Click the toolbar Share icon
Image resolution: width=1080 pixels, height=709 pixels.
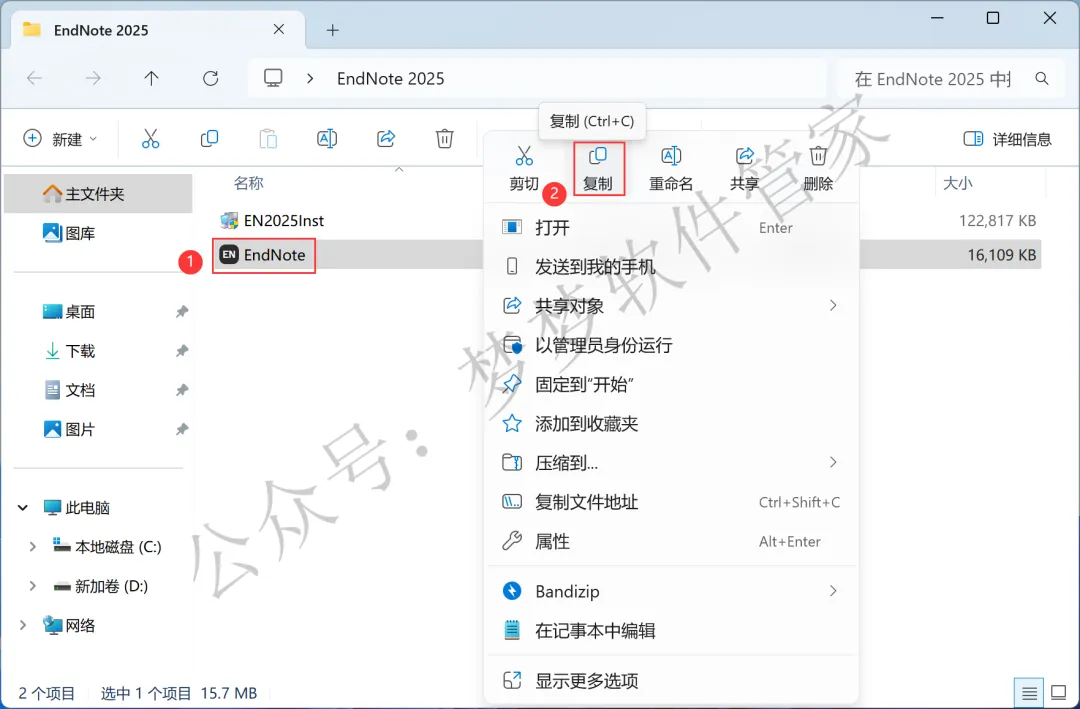[386, 138]
